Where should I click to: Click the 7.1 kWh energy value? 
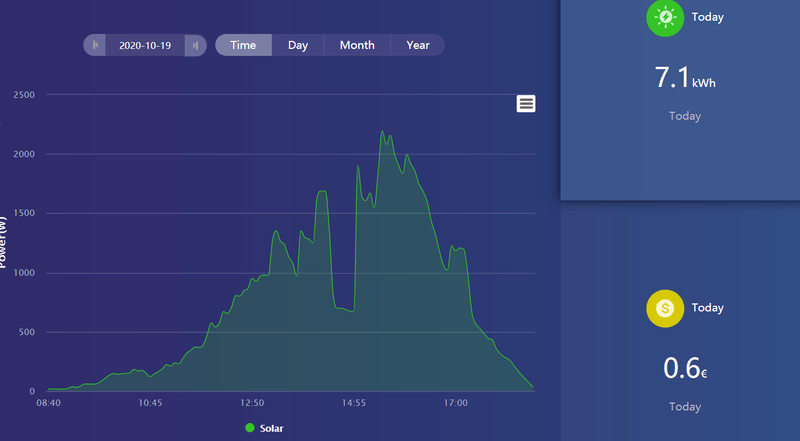[x=685, y=78]
